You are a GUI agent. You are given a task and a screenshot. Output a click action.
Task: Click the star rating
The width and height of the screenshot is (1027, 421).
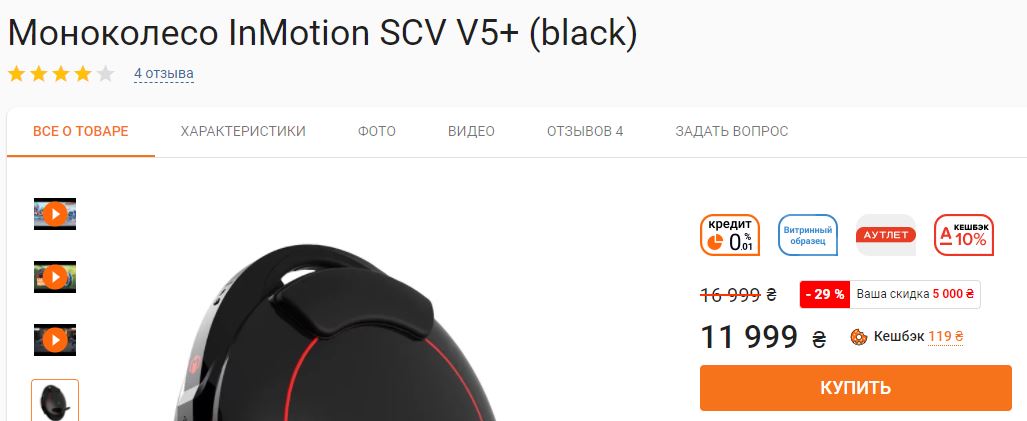(61, 74)
